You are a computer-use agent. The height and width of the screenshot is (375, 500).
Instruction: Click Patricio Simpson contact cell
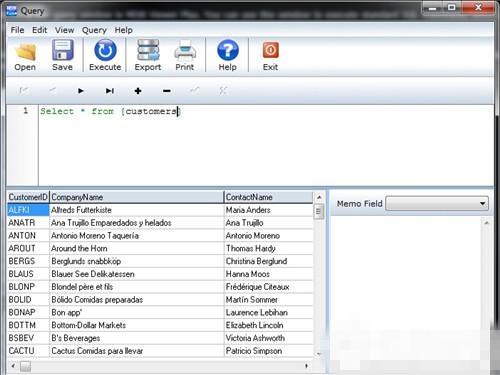pyautogui.click(x=269, y=351)
